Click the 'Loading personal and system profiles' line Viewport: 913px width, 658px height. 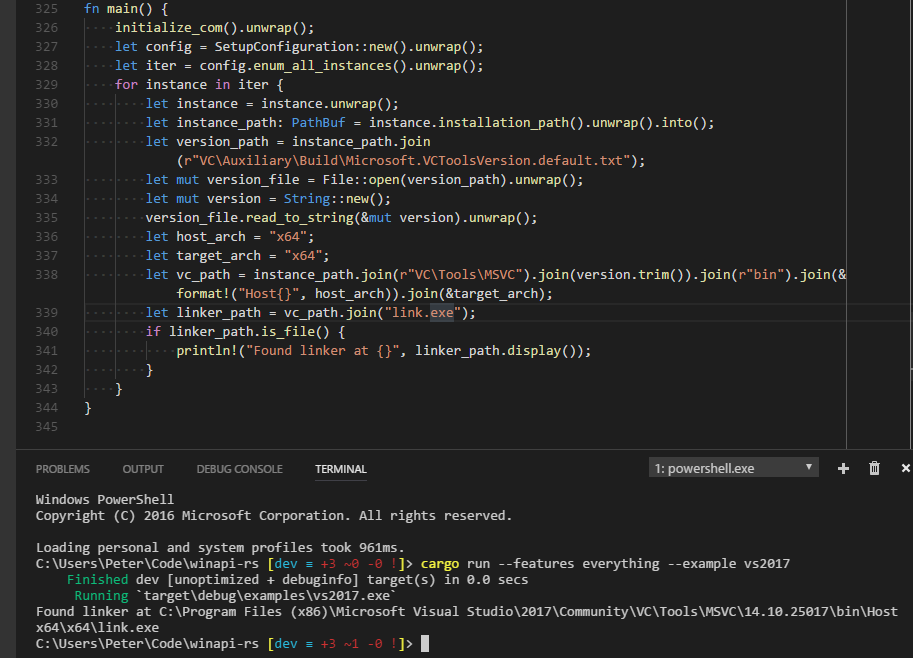click(220, 548)
